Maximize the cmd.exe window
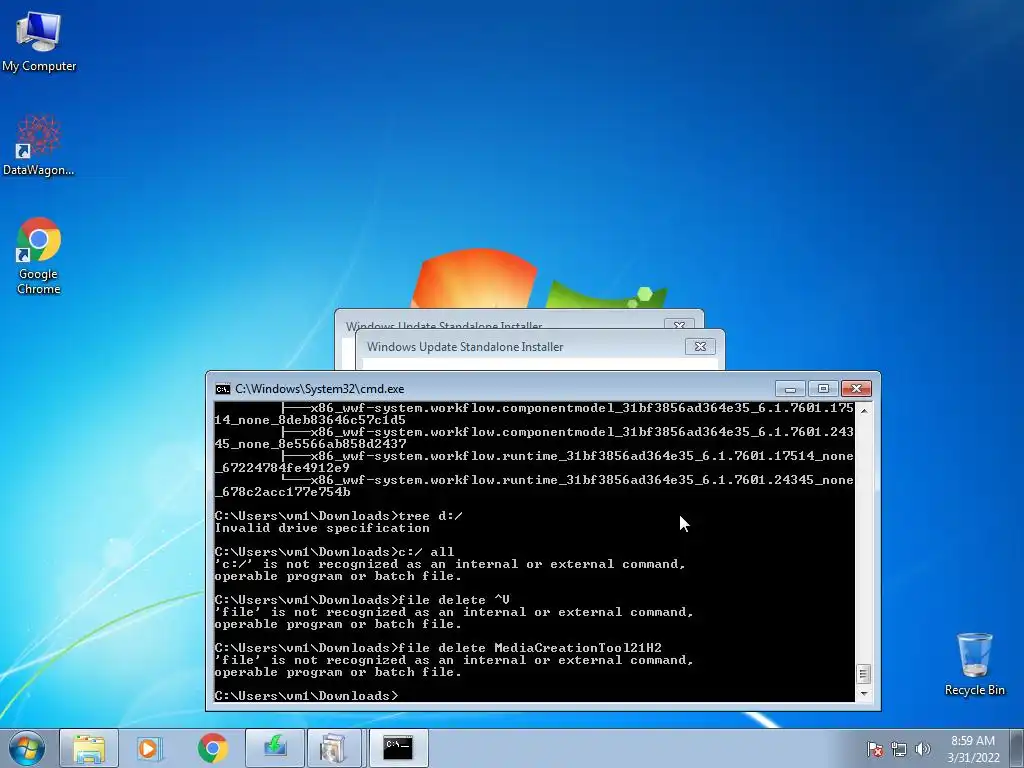The image size is (1024, 768). 823,389
